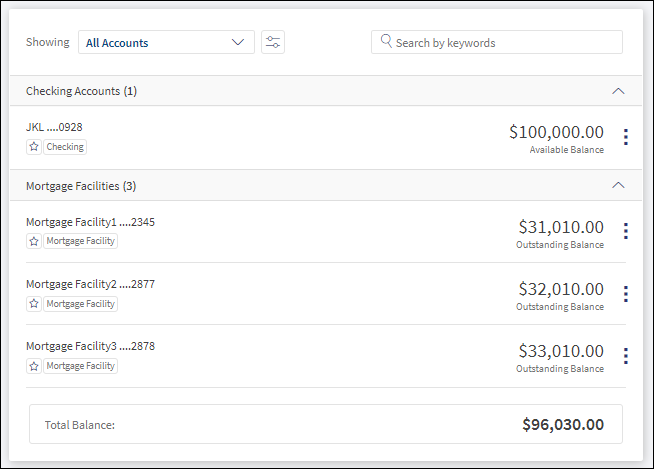
Task: Open kebab menu for Mortgage Facility3
Action: (625, 356)
